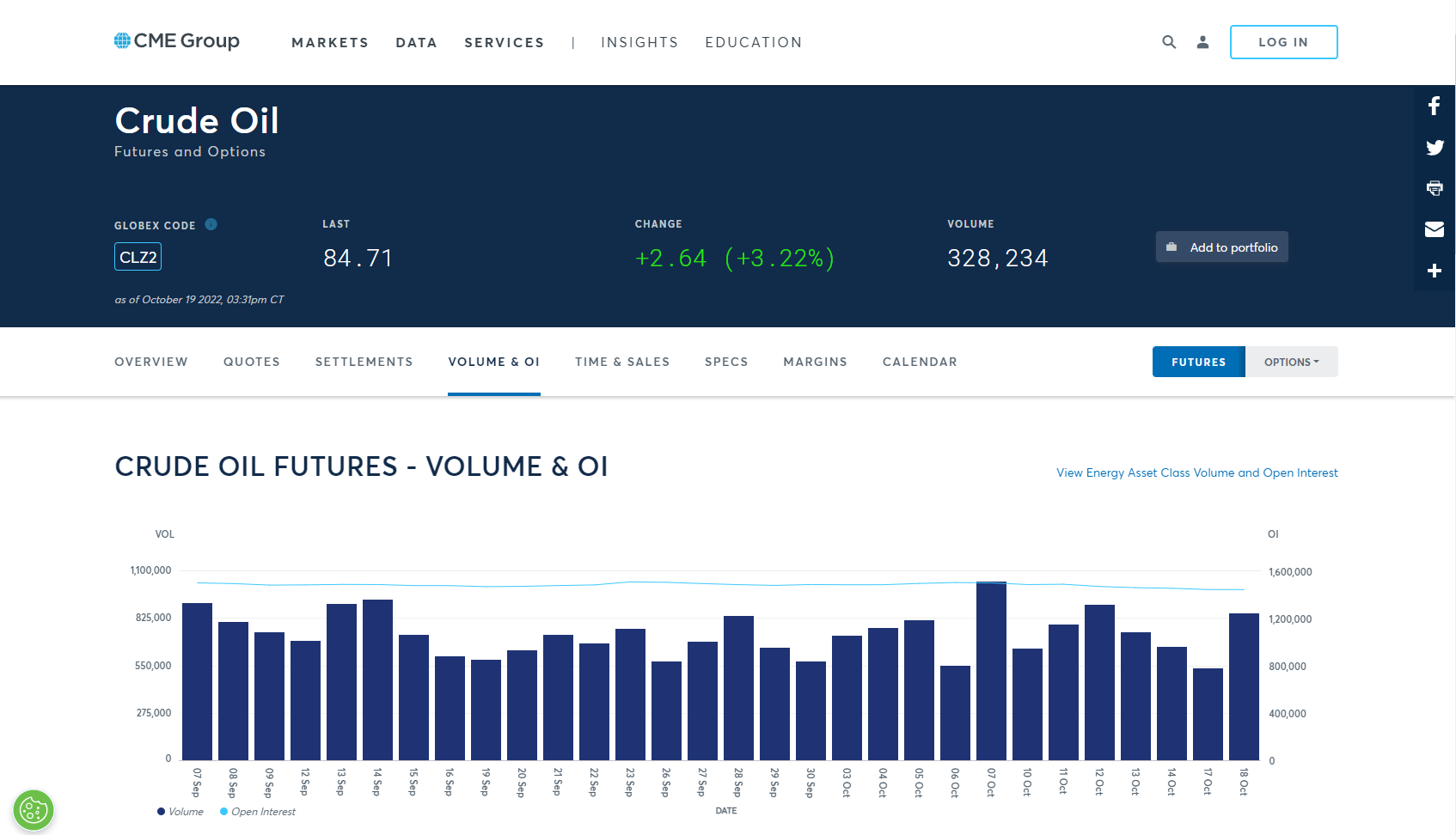Open View Energy Asset Class Volume link
This screenshot has height=835, width=1456.
pyautogui.click(x=1197, y=472)
